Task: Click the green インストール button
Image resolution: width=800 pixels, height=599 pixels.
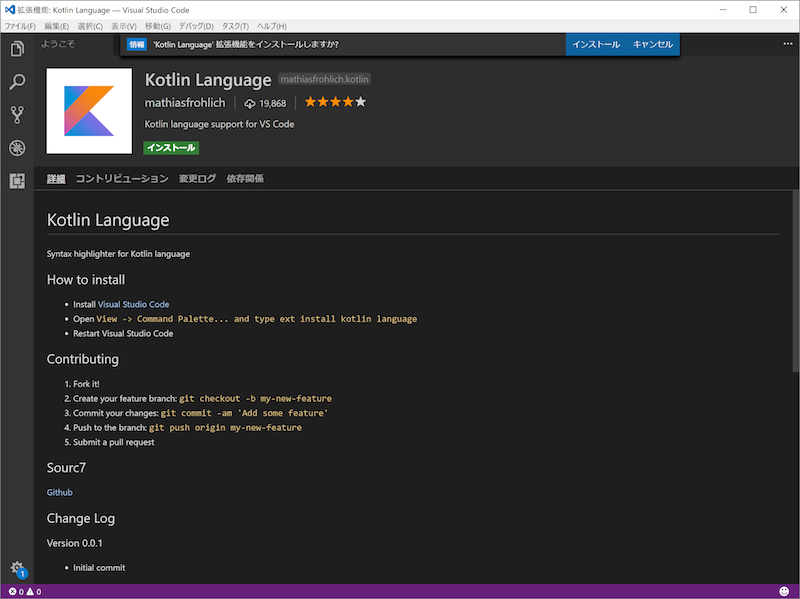Action: tap(171, 147)
